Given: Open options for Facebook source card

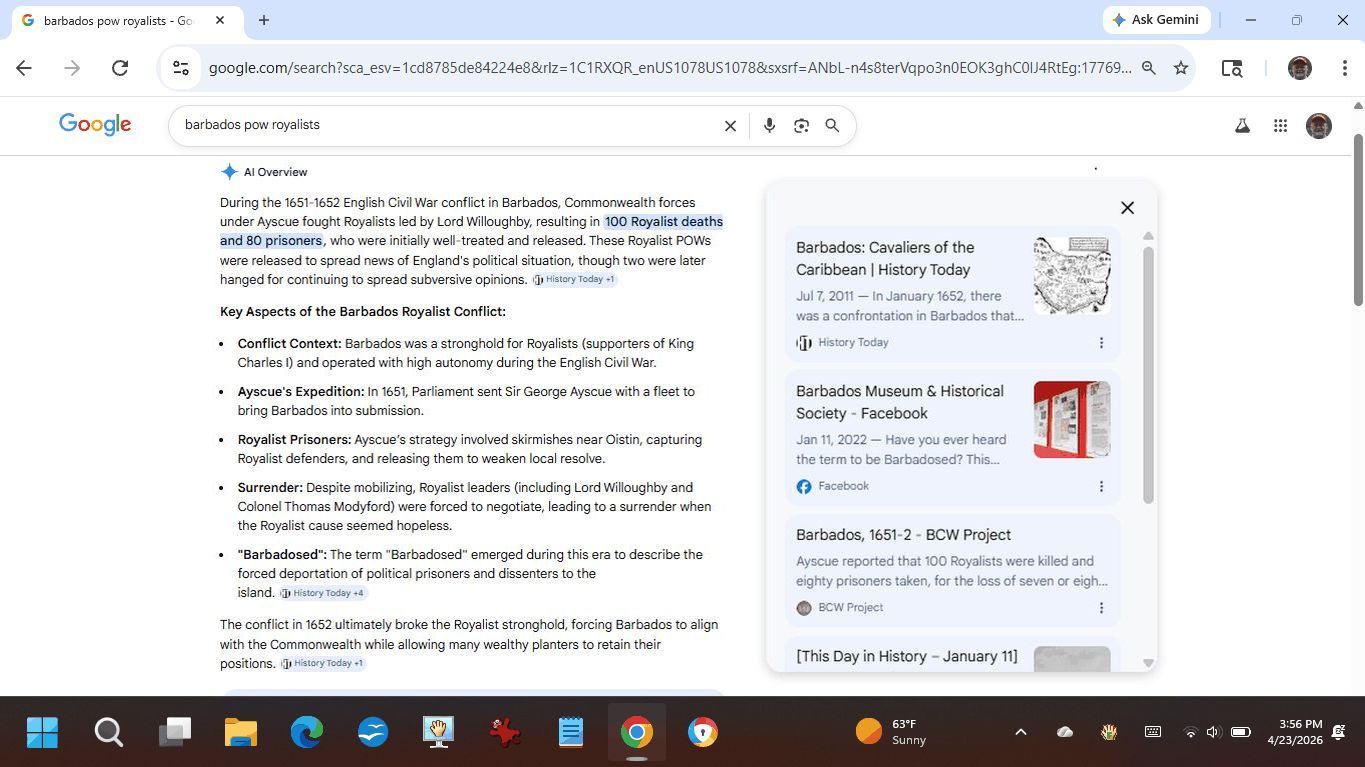Looking at the screenshot, I should point(1101,487).
